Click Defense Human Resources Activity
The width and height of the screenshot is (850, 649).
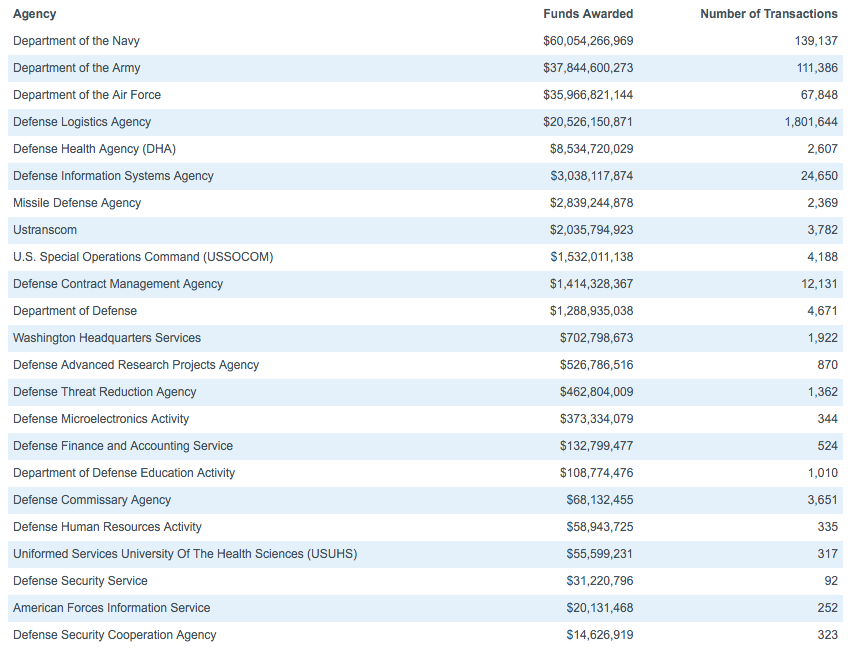pyautogui.click(x=107, y=527)
